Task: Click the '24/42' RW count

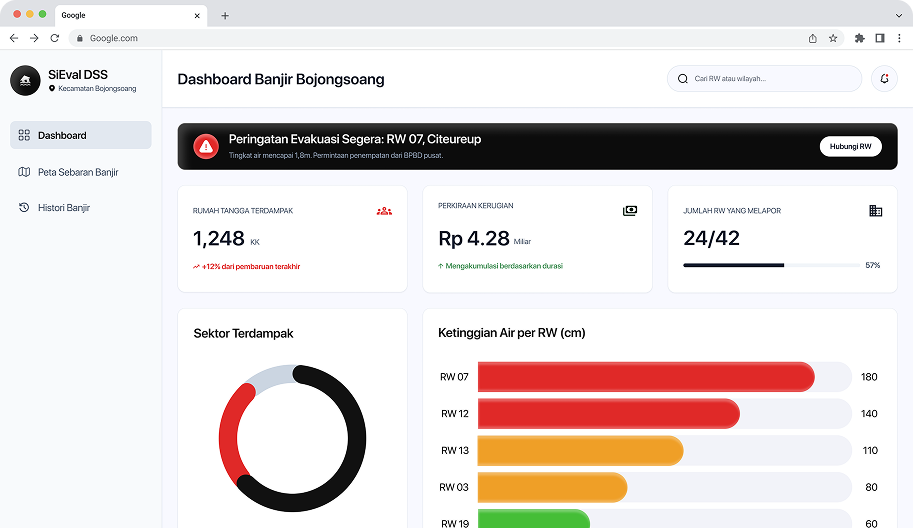Action: tap(711, 238)
